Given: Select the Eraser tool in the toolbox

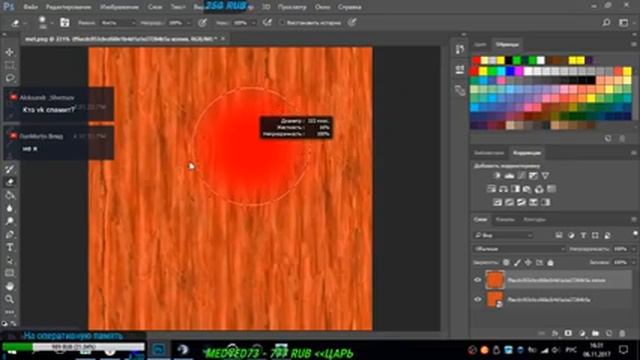Looking at the screenshot, I should pos(10,182).
